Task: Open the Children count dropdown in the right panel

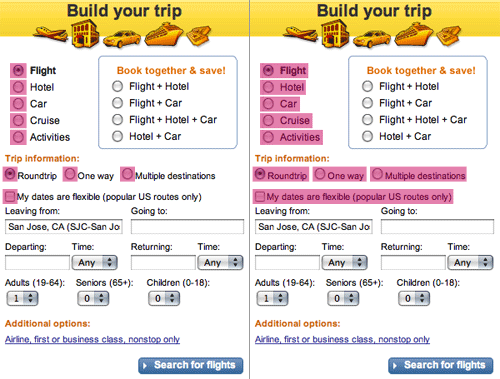Action: pyautogui.click(x=414, y=298)
